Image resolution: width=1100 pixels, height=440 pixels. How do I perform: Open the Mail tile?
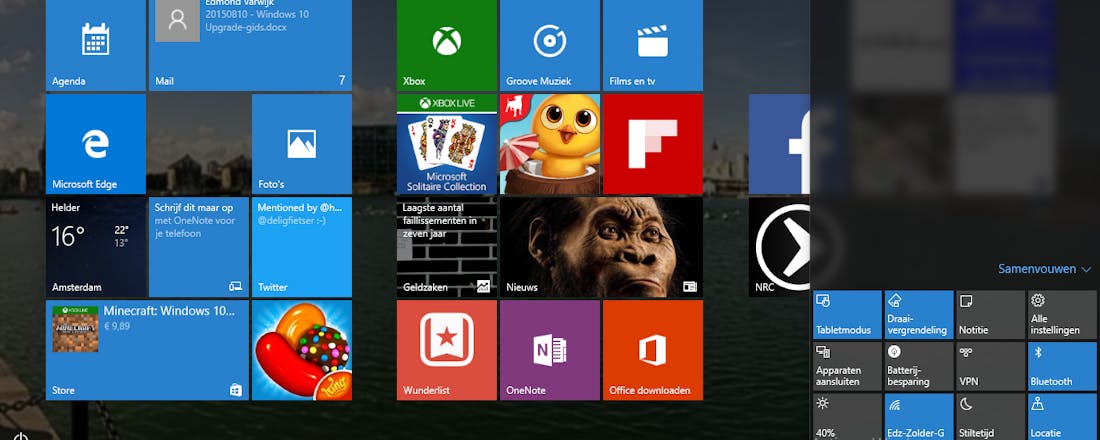(250, 45)
